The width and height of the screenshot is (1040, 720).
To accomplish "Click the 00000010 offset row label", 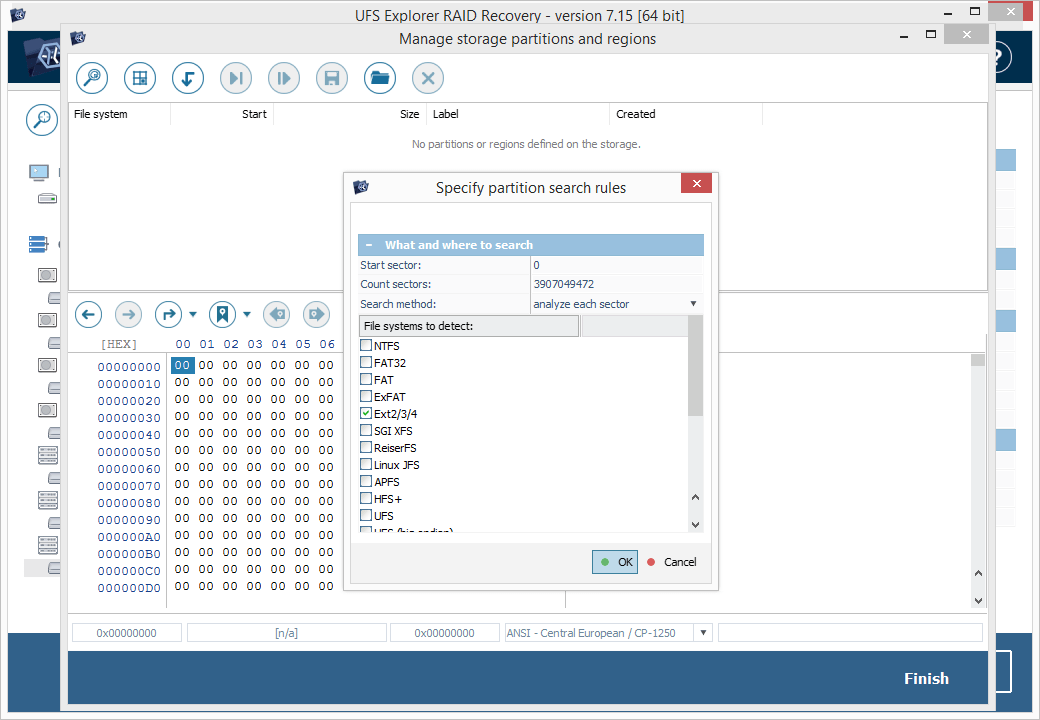I will 129,384.
